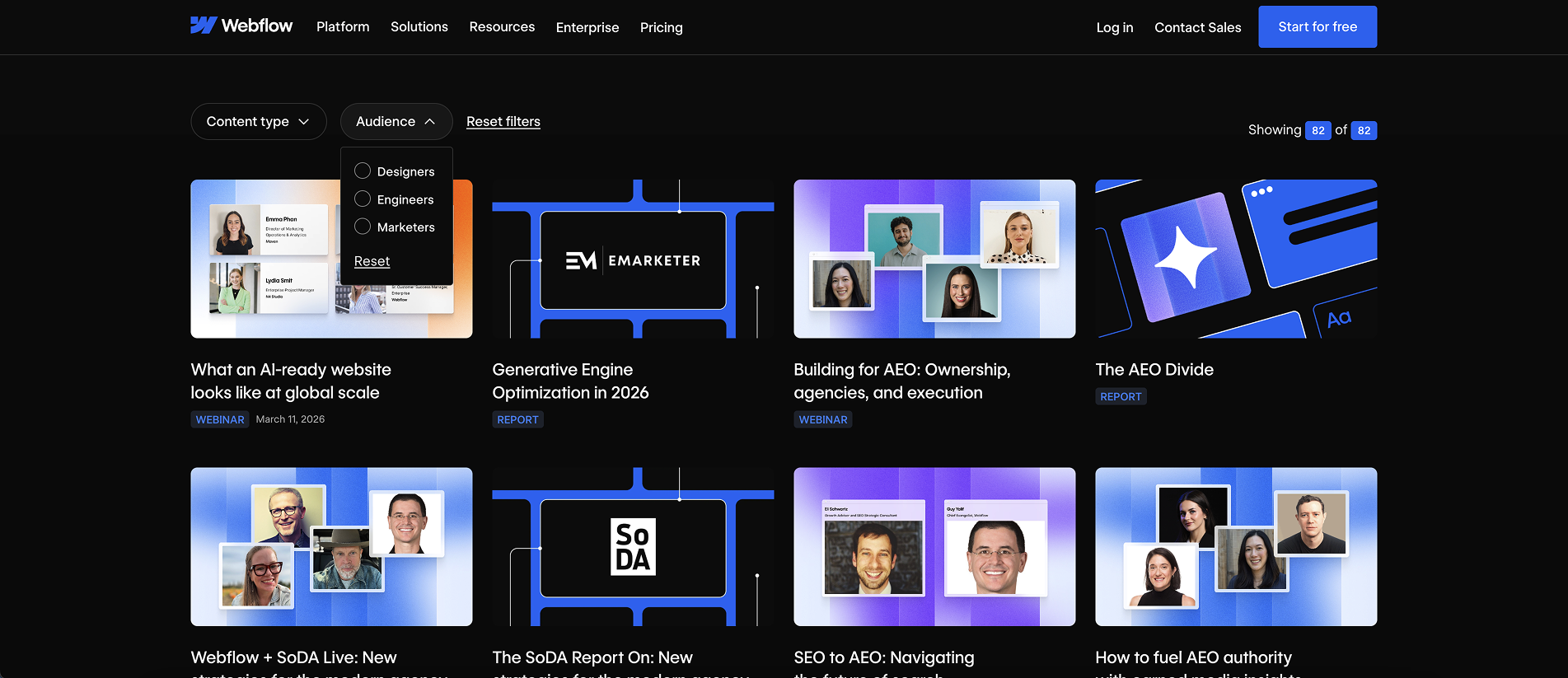This screenshot has width=1568, height=678.
Task: Open SEO to AEO webinar thumbnail
Action: coord(934,547)
